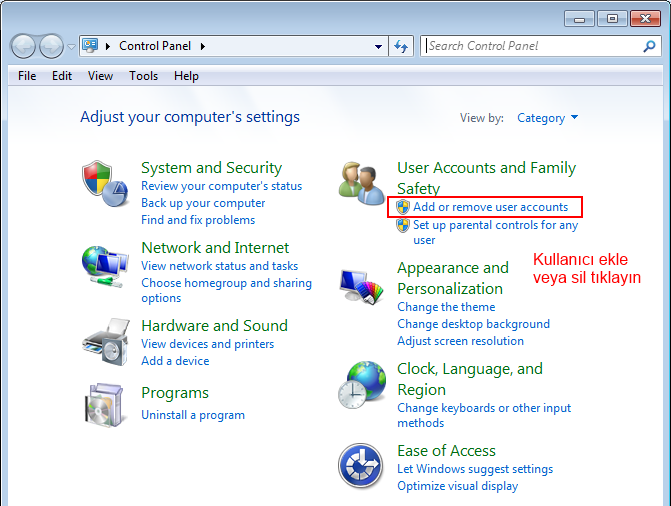Click the Back navigation arrow
This screenshot has width=671, height=506.
(23, 46)
